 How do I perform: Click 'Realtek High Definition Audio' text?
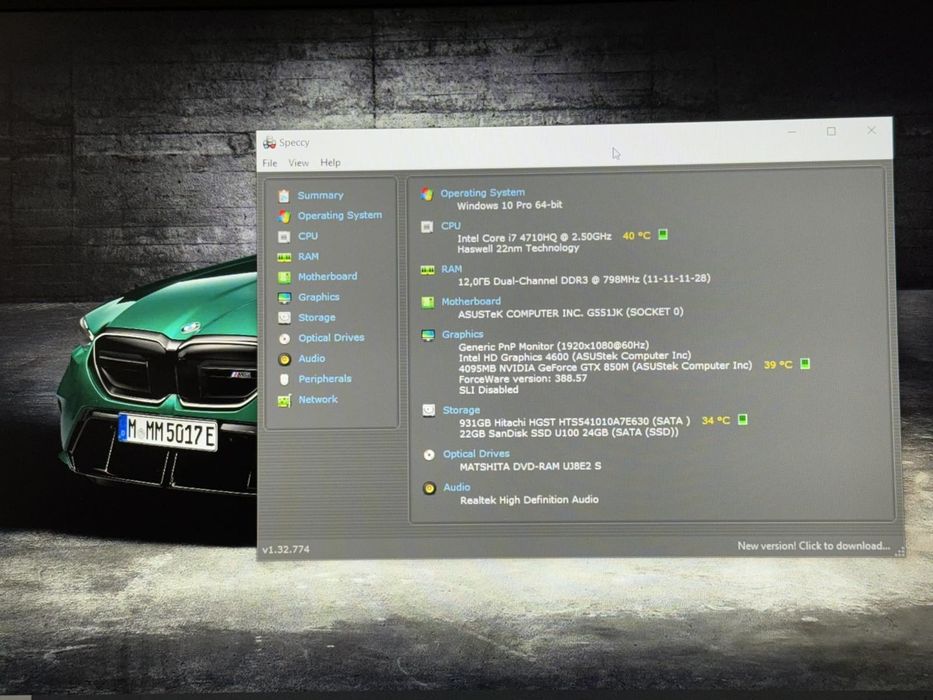coord(529,500)
